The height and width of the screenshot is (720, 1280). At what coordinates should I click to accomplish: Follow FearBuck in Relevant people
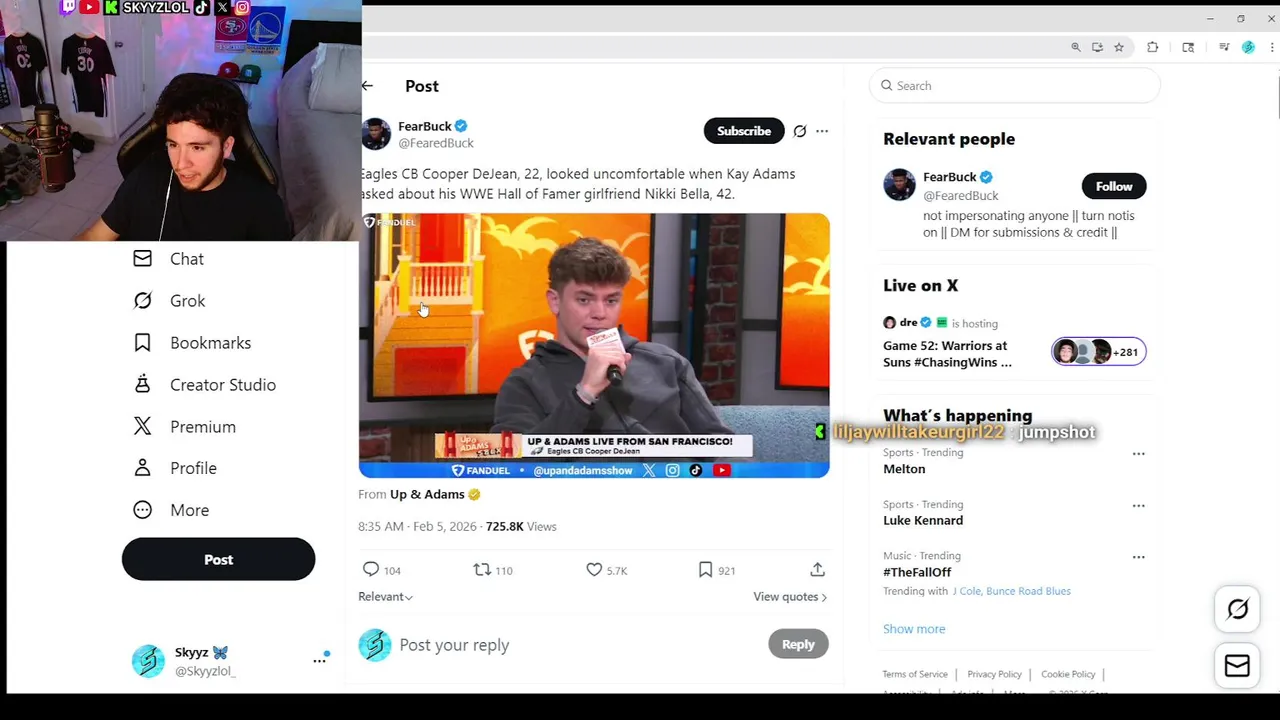tap(1114, 186)
